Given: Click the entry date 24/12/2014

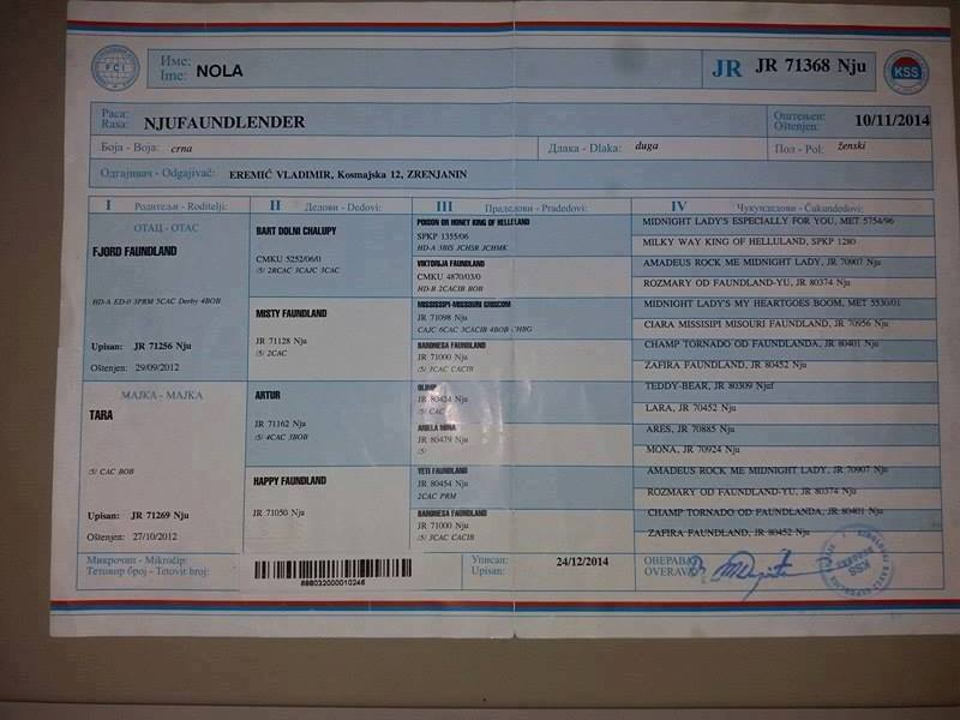Looking at the screenshot, I should (x=582, y=561).
